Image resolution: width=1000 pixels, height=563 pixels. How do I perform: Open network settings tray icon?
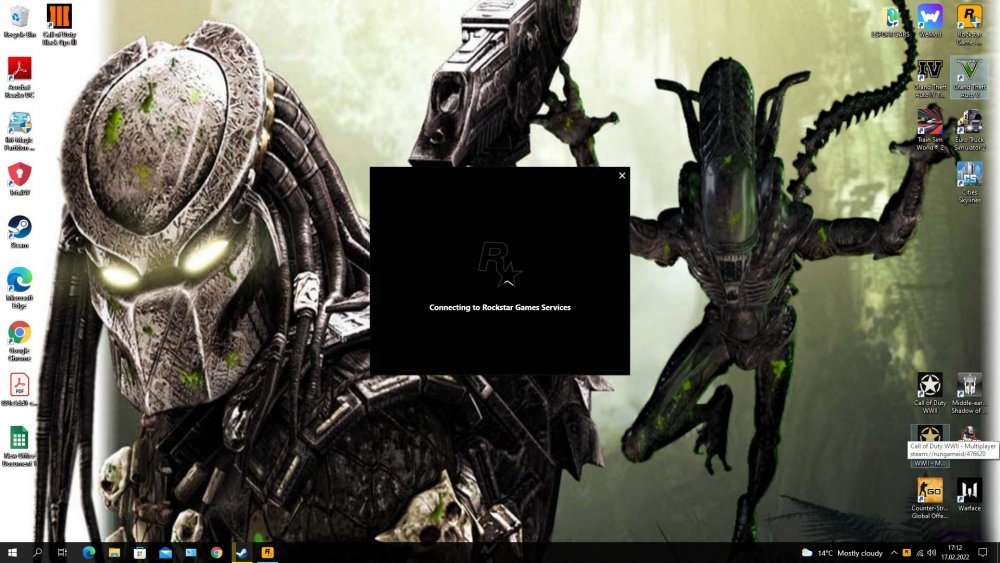coord(919,553)
